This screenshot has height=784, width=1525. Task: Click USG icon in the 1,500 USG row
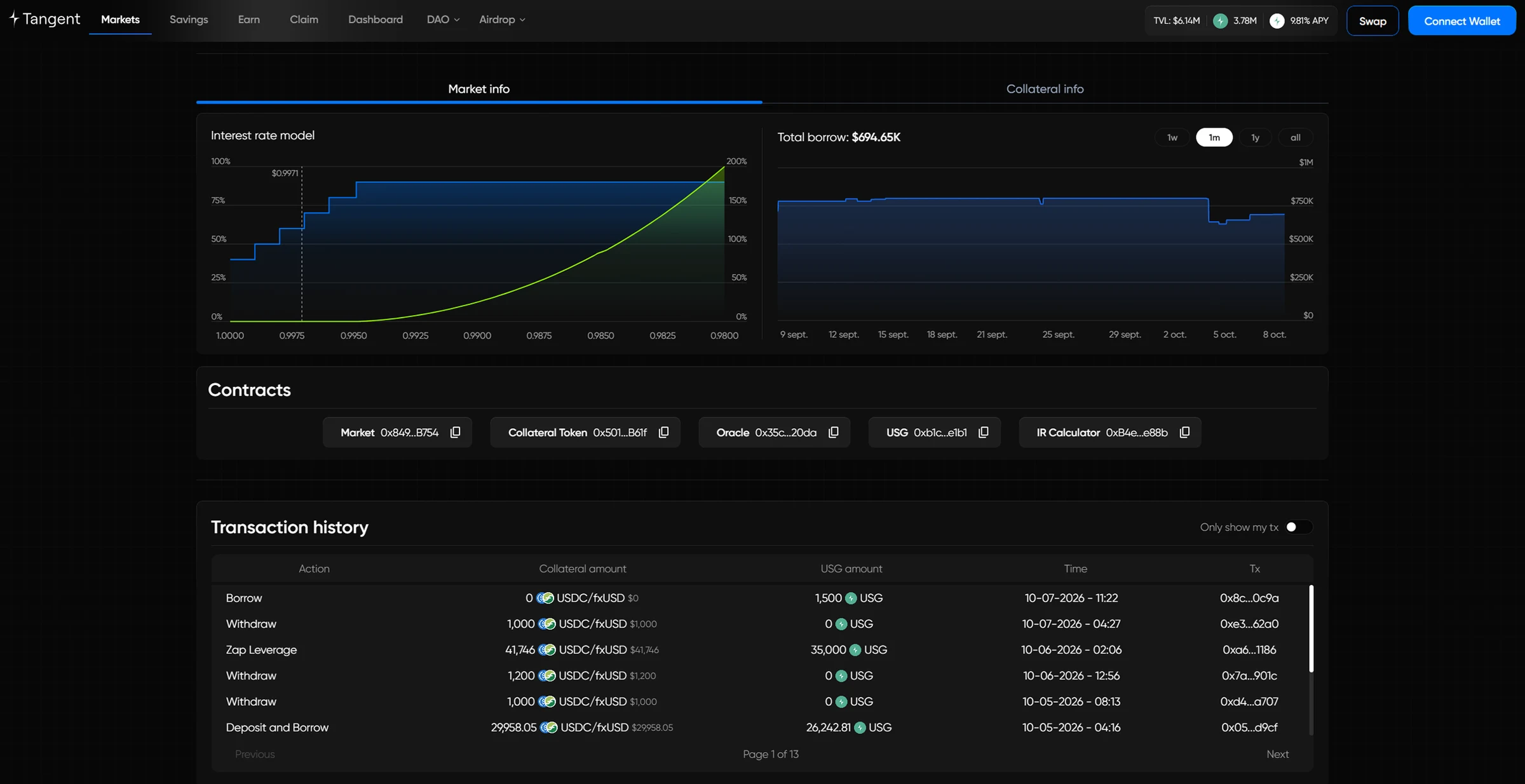(x=851, y=598)
